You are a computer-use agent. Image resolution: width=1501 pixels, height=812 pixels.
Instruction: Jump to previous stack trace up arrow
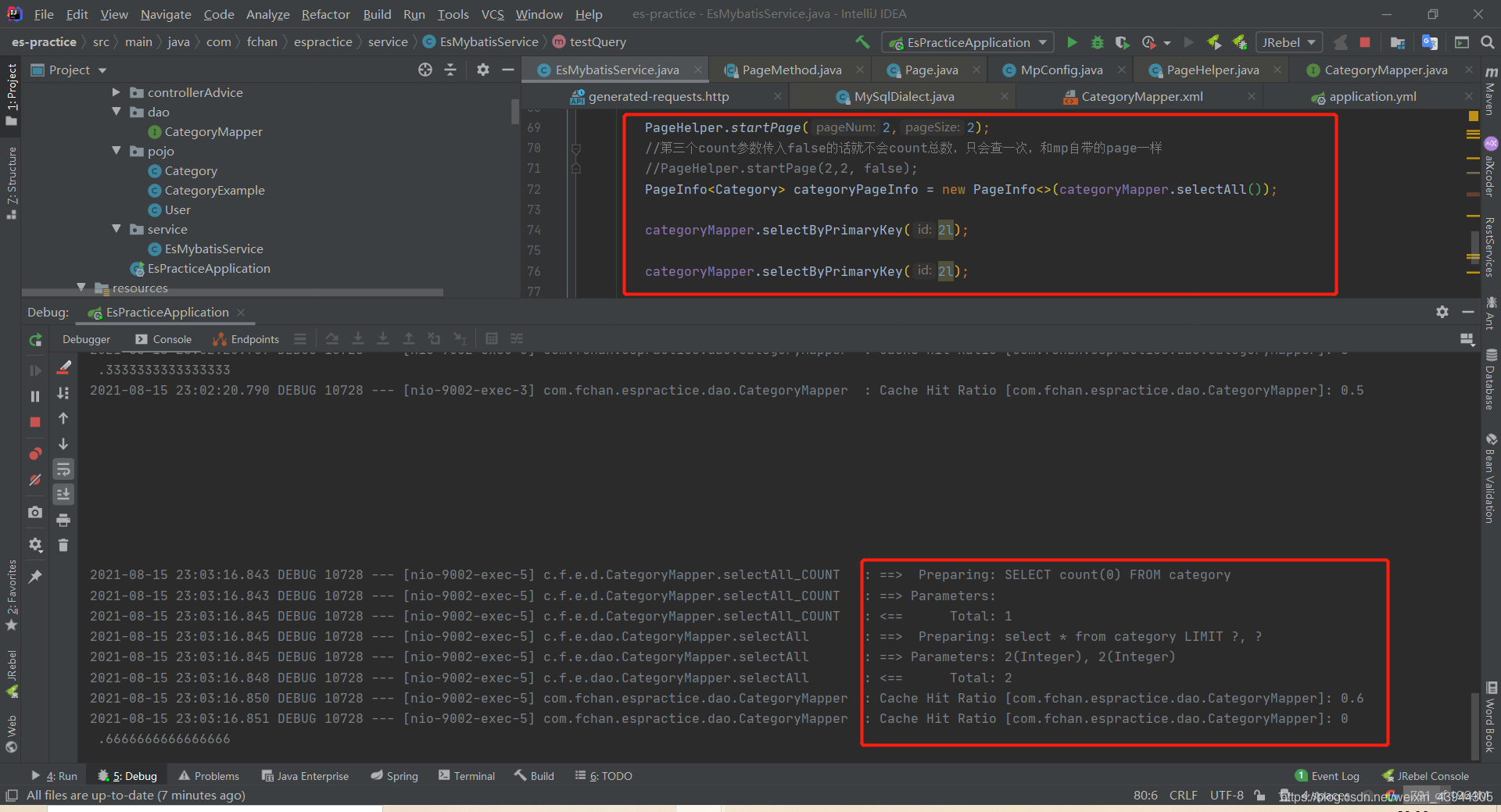[x=63, y=419]
